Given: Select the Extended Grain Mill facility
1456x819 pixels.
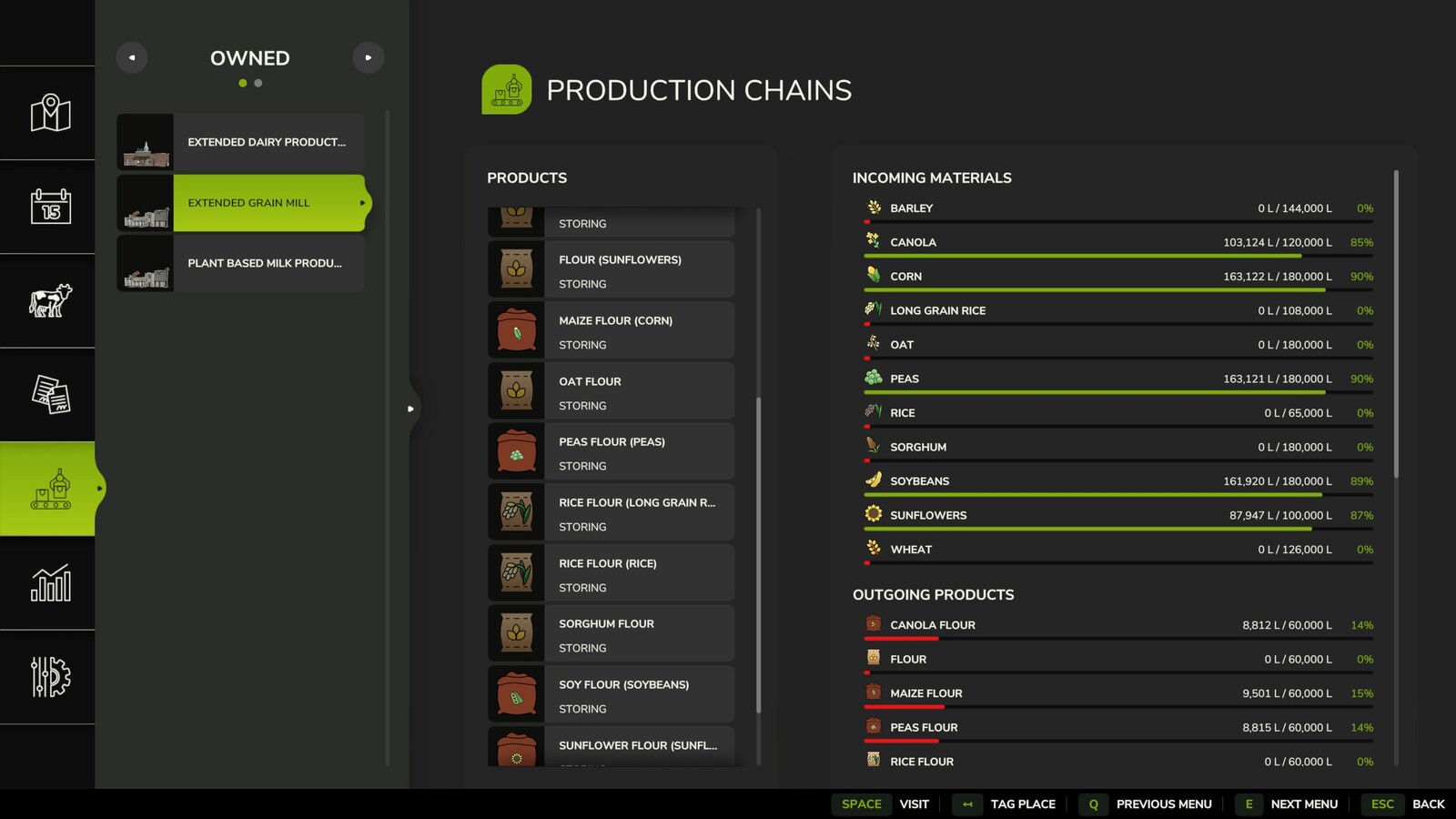Looking at the screenshot, I should [x=264, y=202].
